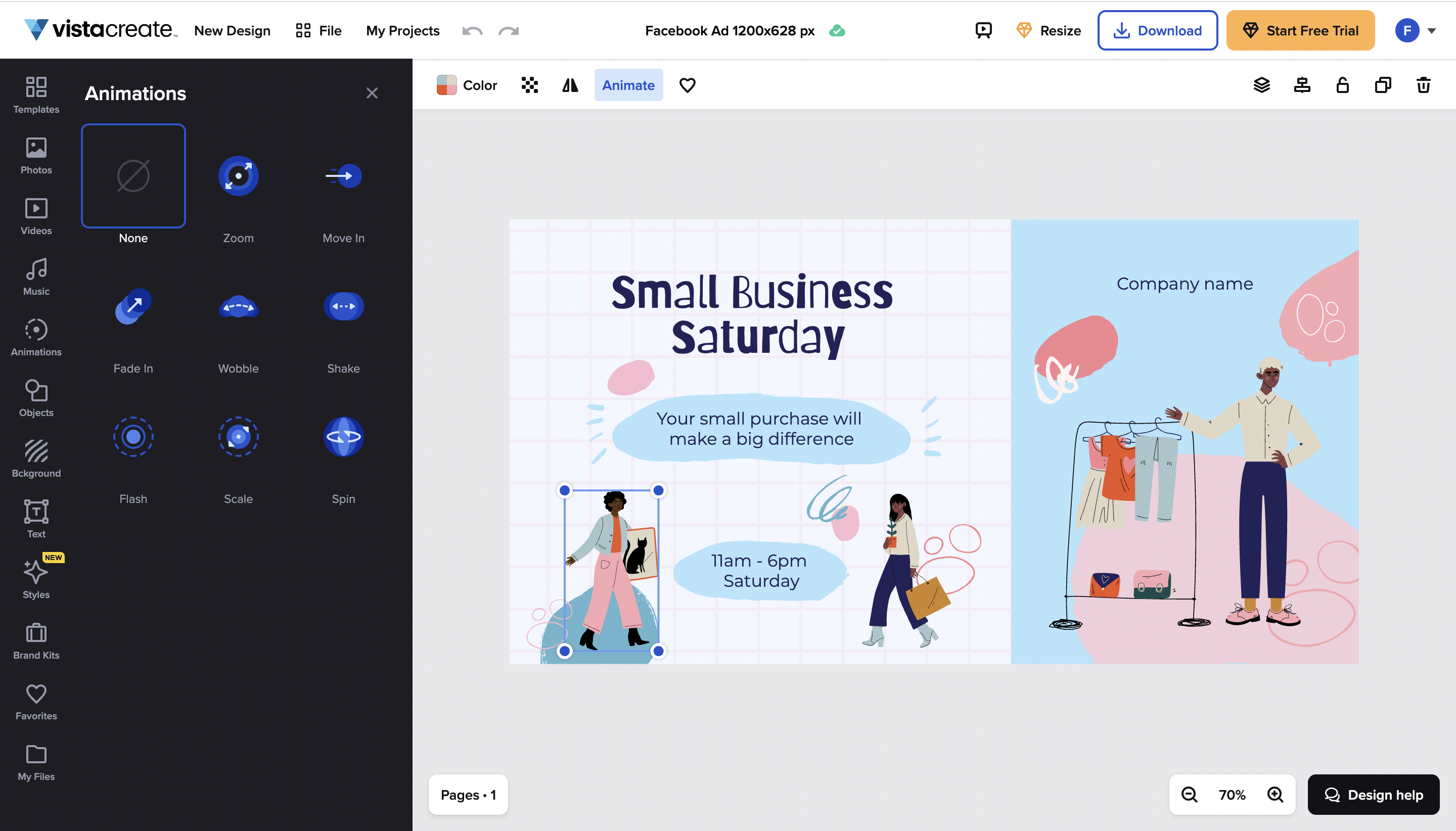Open the Templates panel
Screen dimensions: 1456x831
pos(36,93)
